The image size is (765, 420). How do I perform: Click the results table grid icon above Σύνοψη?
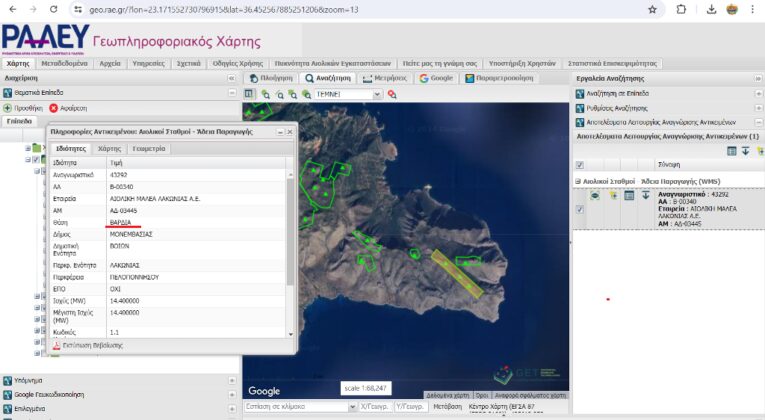click(731, 151)
